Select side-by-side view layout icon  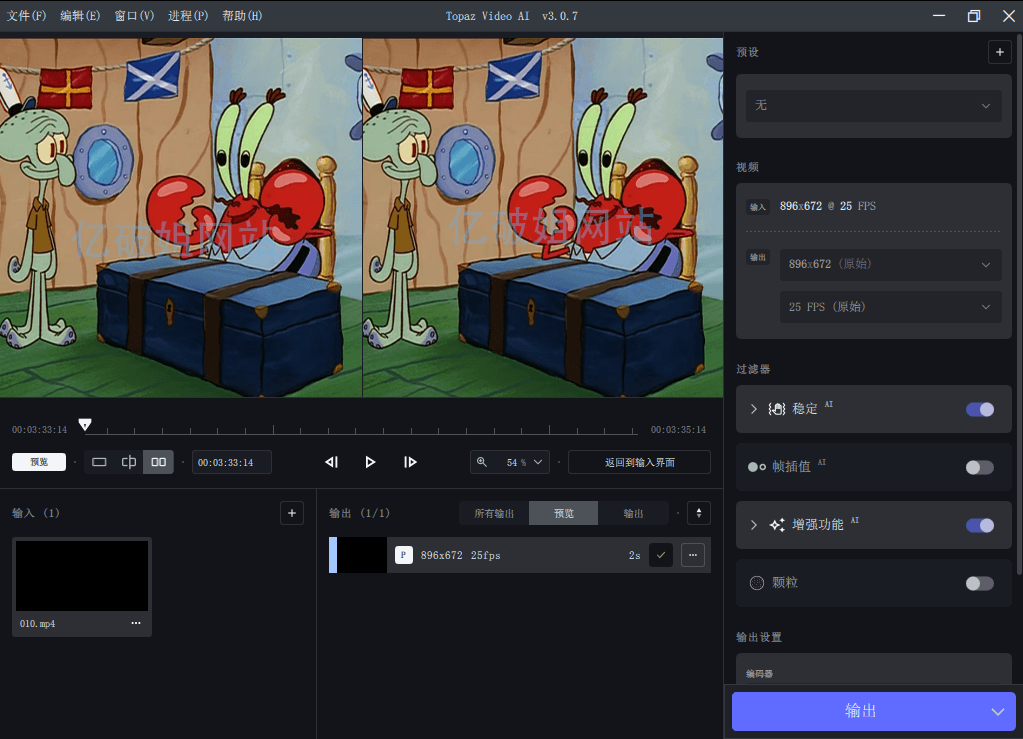(158, 462)
